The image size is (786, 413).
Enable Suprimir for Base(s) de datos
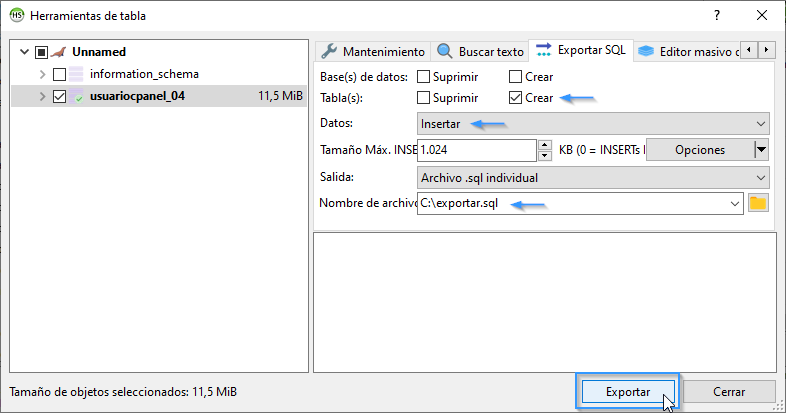click(x=424, y=77)
